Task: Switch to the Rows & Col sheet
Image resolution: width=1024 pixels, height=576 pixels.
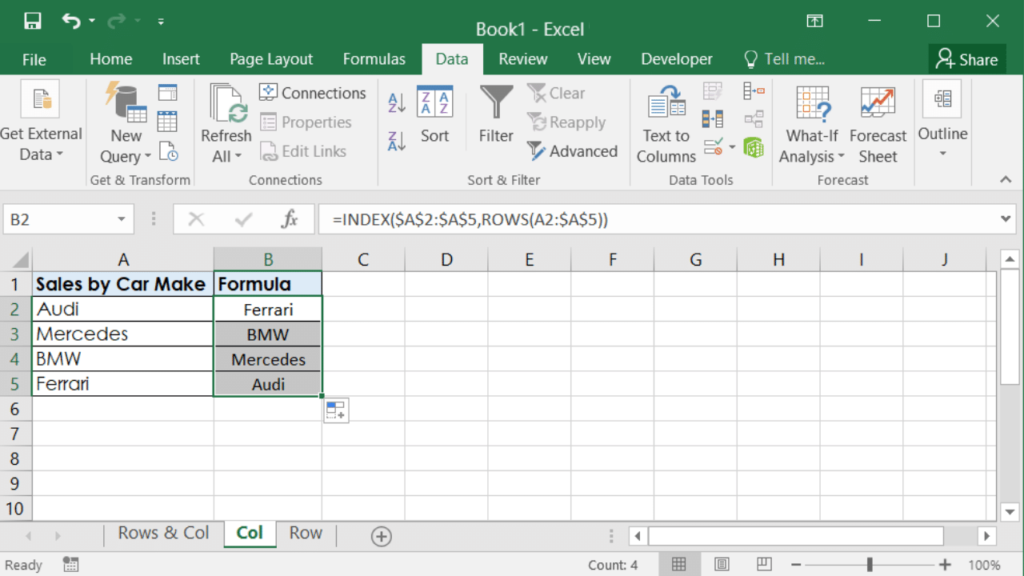Action: pyautogui.click(x=163, y=533)
